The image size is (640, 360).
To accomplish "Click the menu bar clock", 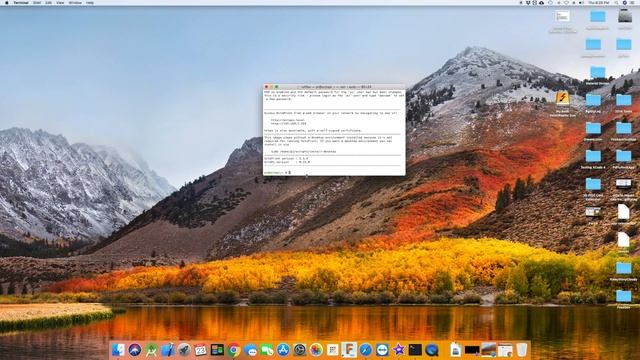I will coord(598,2).
